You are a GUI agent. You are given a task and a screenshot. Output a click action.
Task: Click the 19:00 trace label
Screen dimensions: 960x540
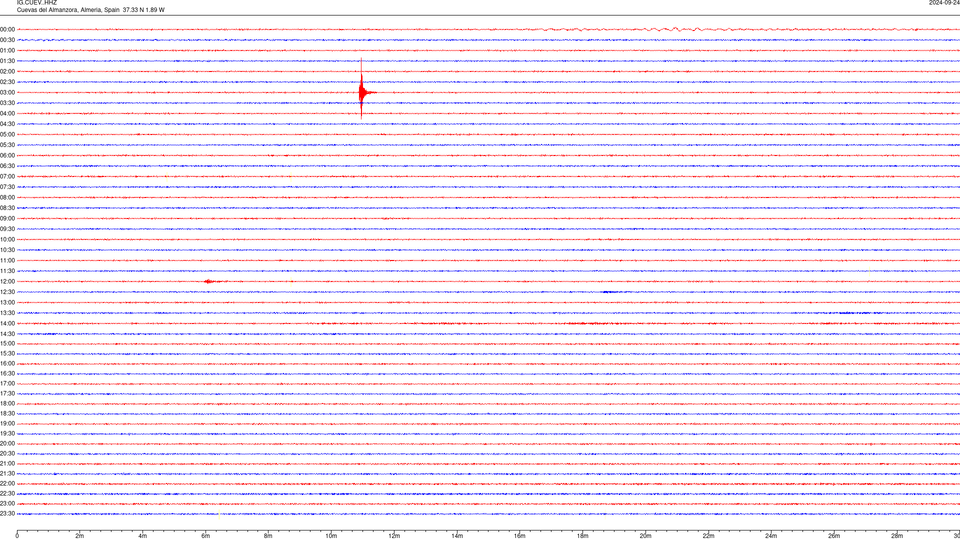pos(7,424)
